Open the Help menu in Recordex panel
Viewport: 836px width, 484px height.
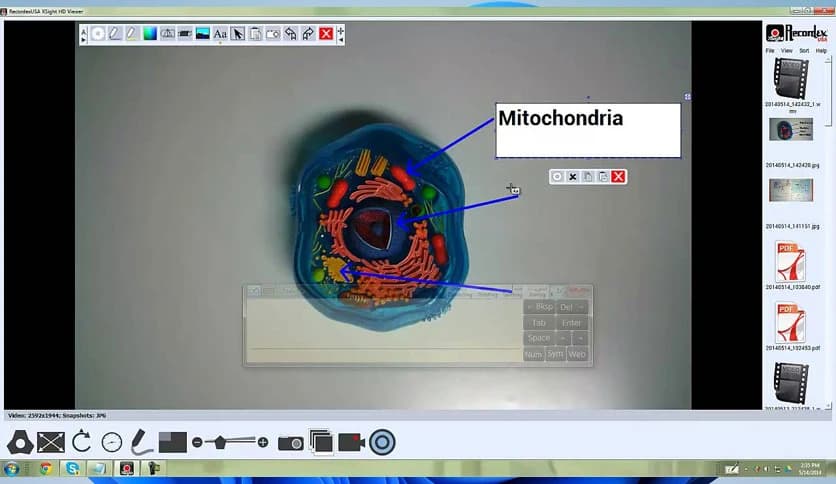821,51
